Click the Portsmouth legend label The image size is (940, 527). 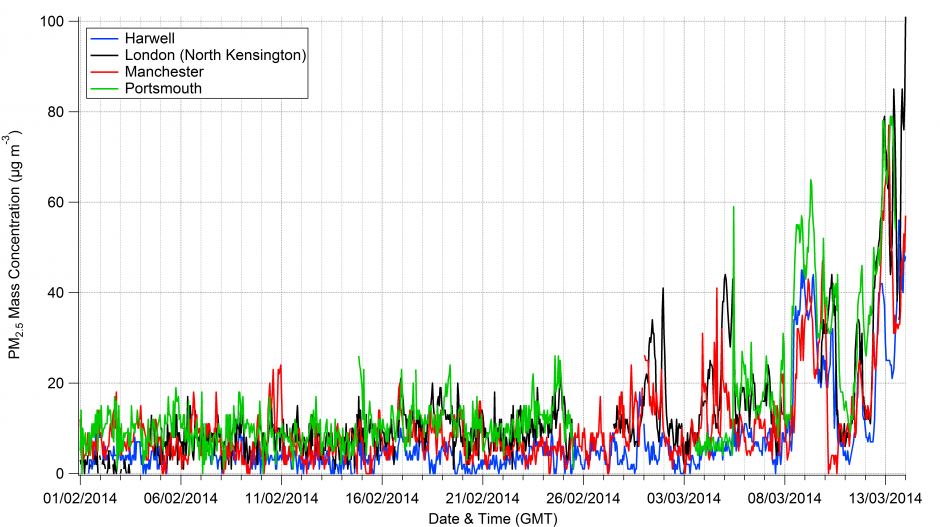(163, 89)
